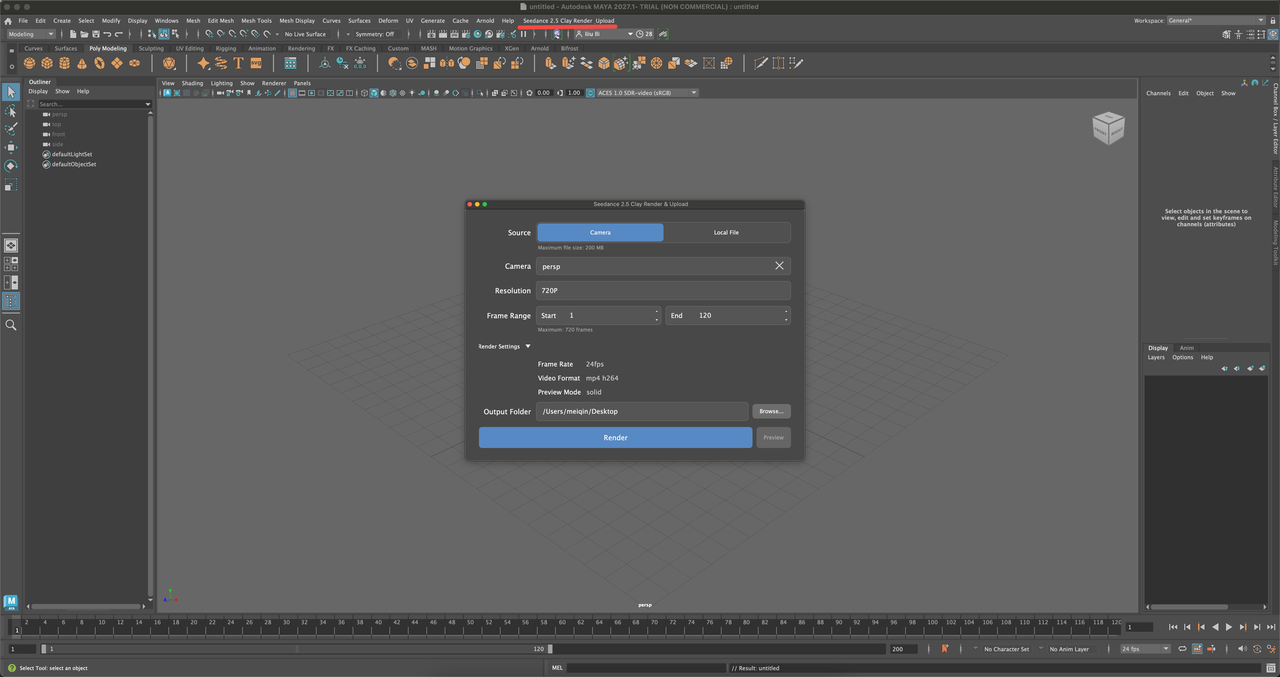Screen dimensions: 1280x677
Task: Click the Browse... button
Action: coord(771,411)
